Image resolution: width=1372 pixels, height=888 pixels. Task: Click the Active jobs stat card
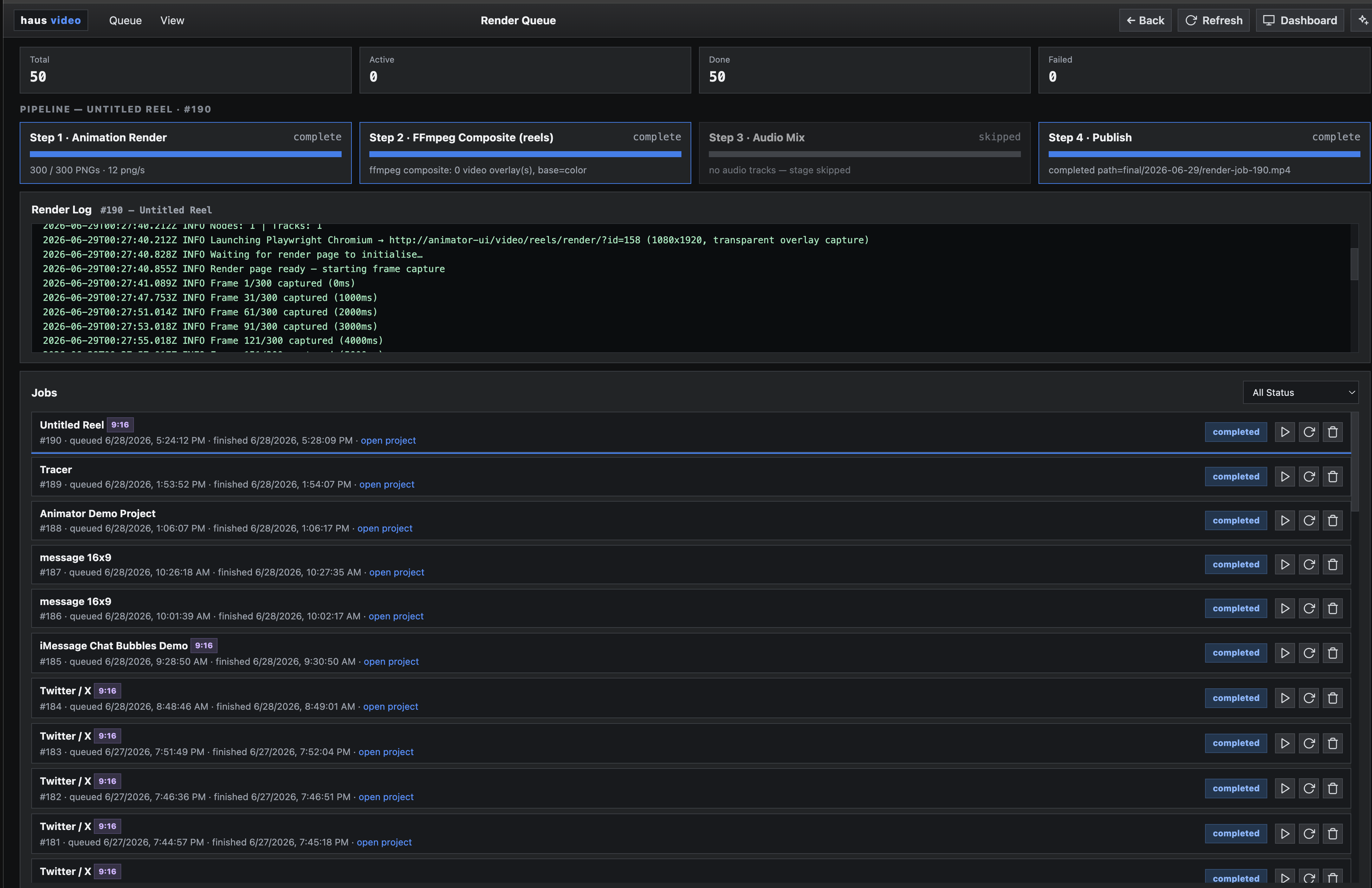(x=525, y=70)
